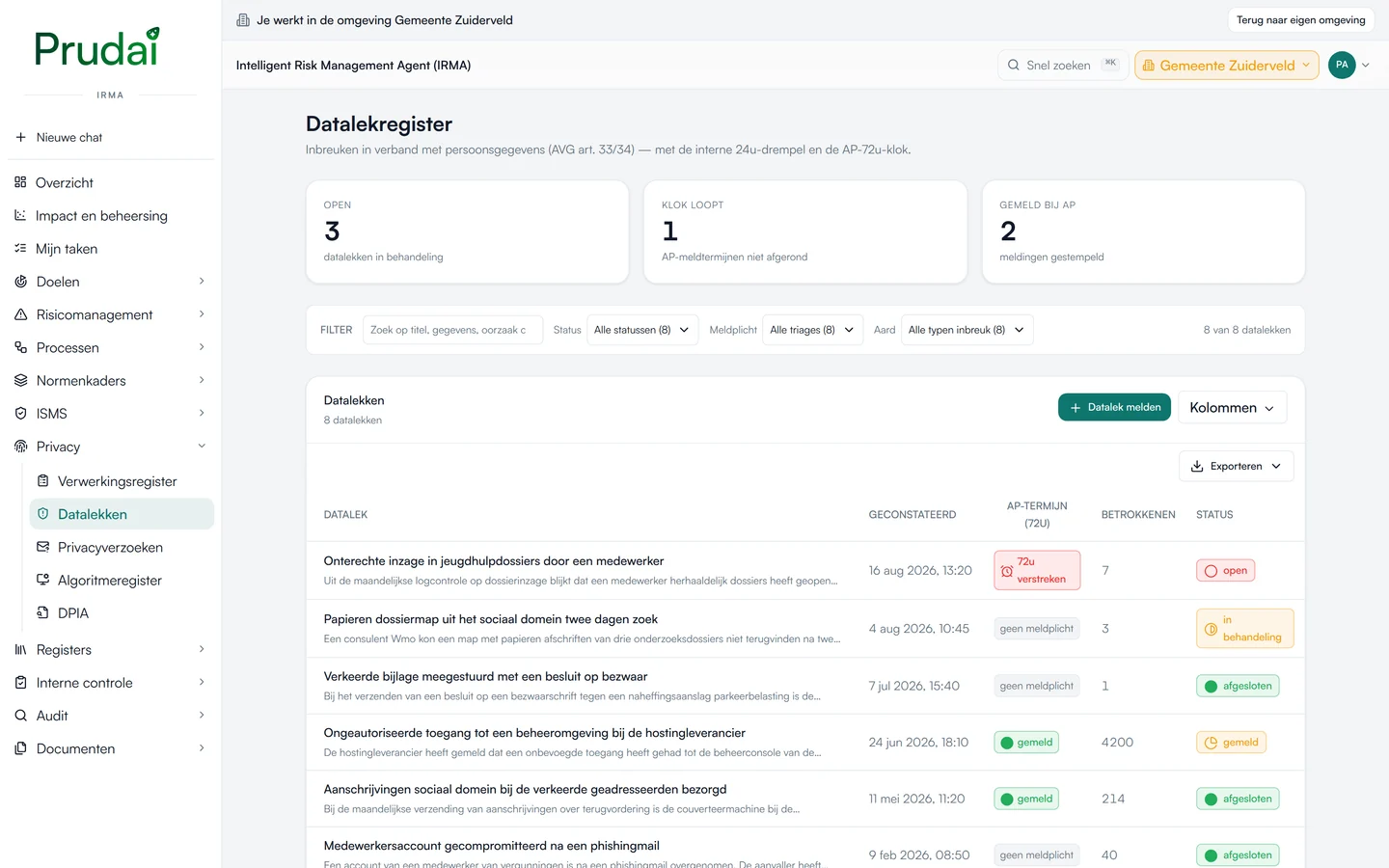Click the Audit magnifier icon
The height and width of the screenshot is (868, 1389).
pos(20,716)
